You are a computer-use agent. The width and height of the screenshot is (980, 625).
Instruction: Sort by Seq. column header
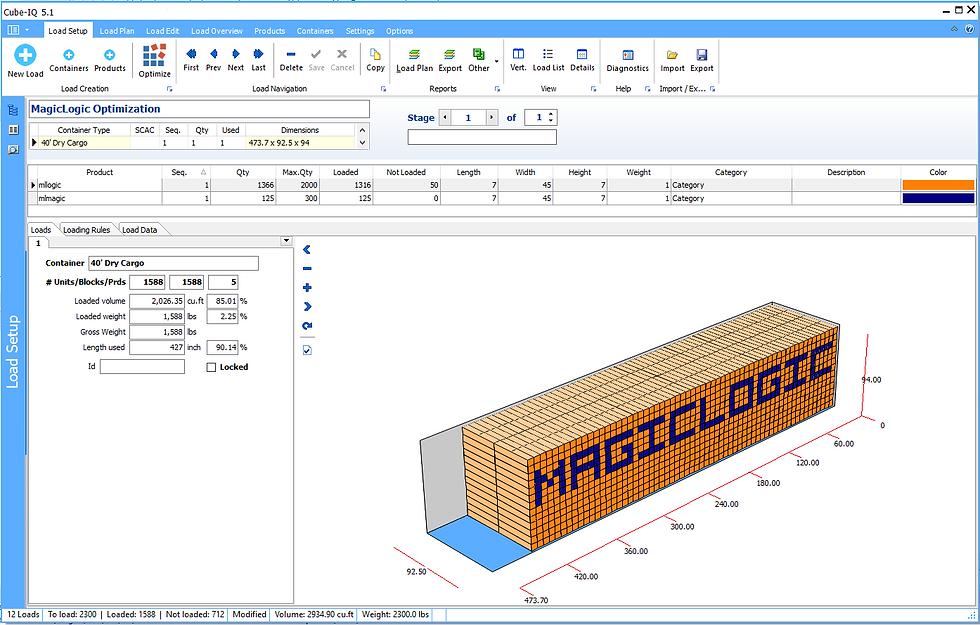[186, 172]
